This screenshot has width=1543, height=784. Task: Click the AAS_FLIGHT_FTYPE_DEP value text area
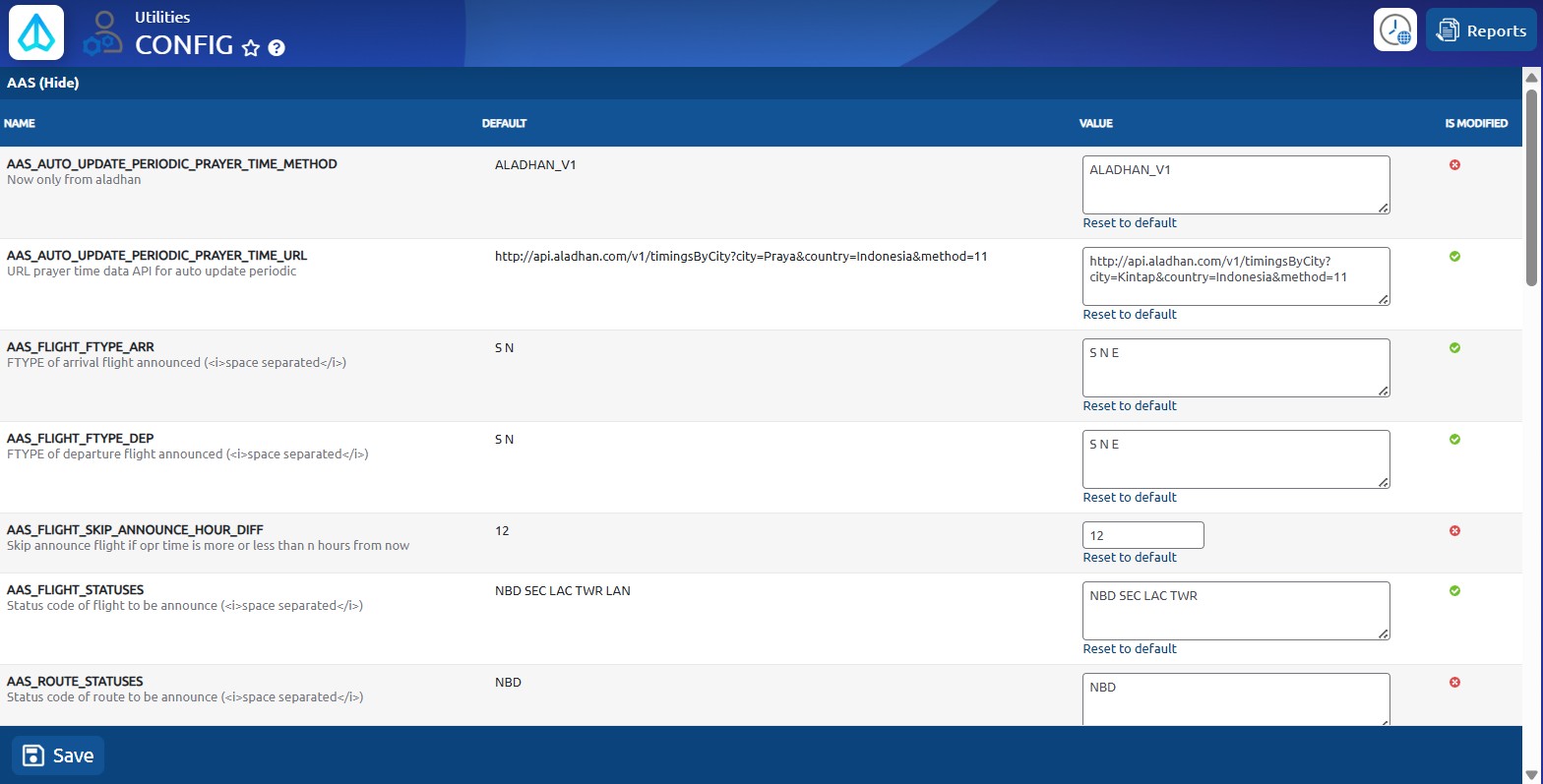[x=1235, y=458]
